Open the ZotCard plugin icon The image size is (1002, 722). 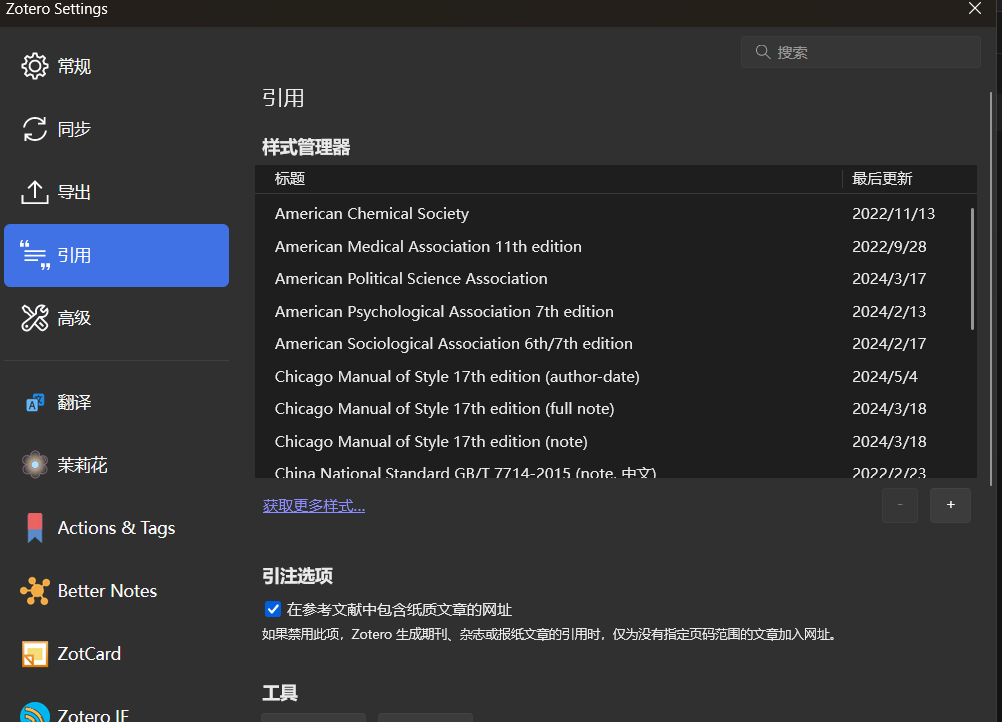pos(35,654)
